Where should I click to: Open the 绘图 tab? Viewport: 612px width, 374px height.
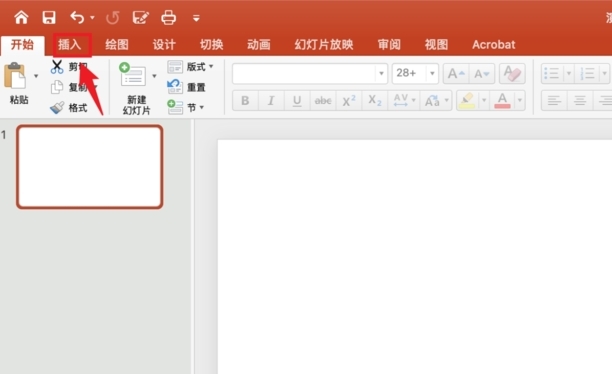117,45
